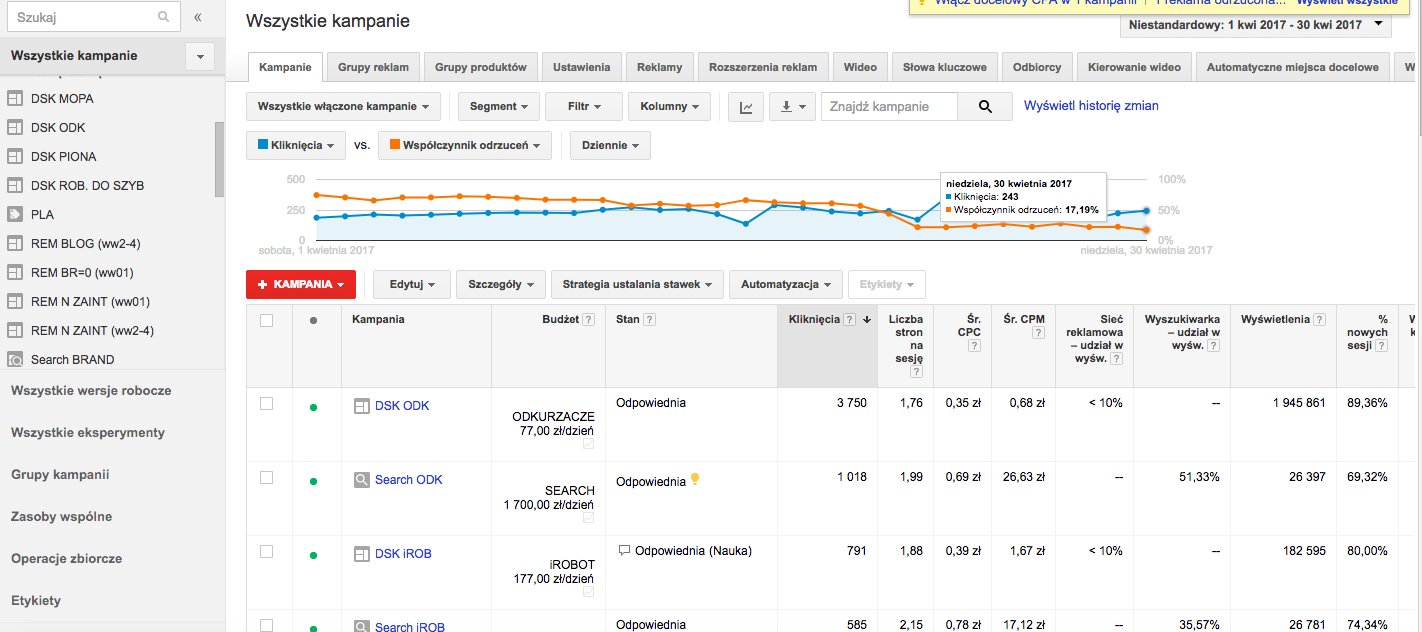Viewport: 1422px width, 632px height.
Task: Open the custom date range dropdown
Action: tap(1255, 25)
